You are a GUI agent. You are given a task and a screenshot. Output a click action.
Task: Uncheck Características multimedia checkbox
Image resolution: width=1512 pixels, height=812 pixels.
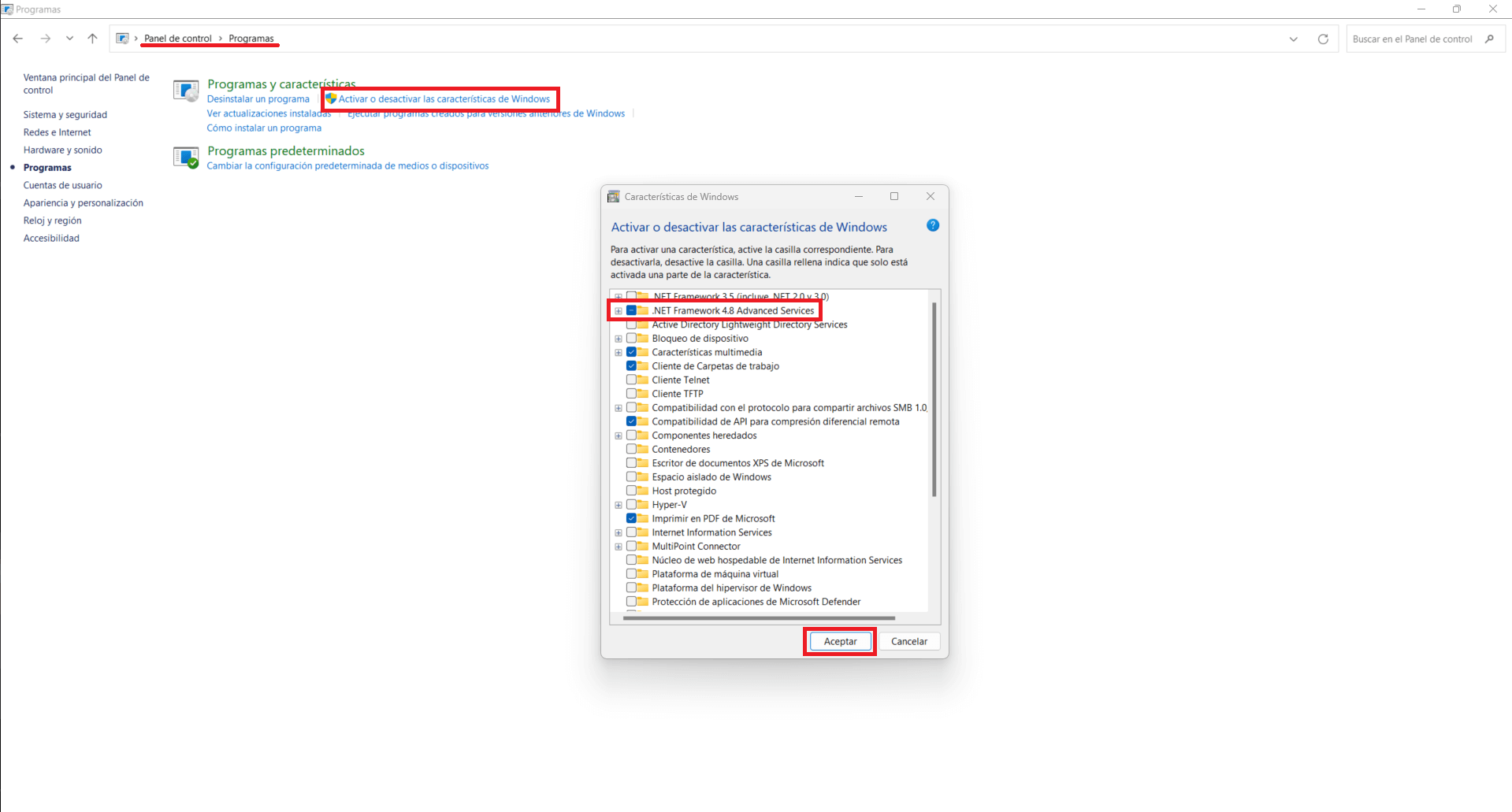631,352
